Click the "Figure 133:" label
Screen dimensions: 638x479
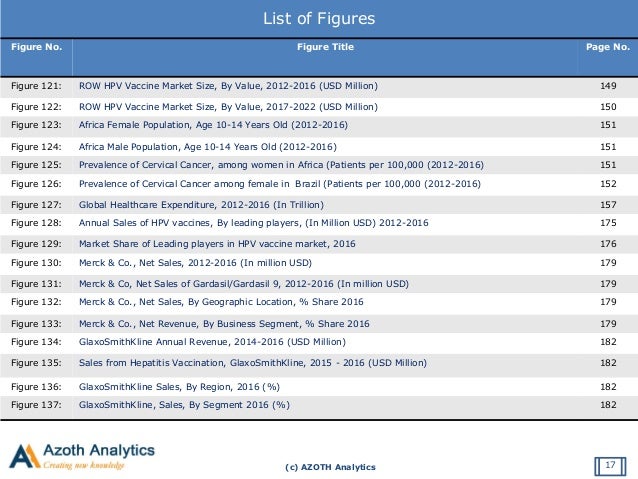(36, 324)
